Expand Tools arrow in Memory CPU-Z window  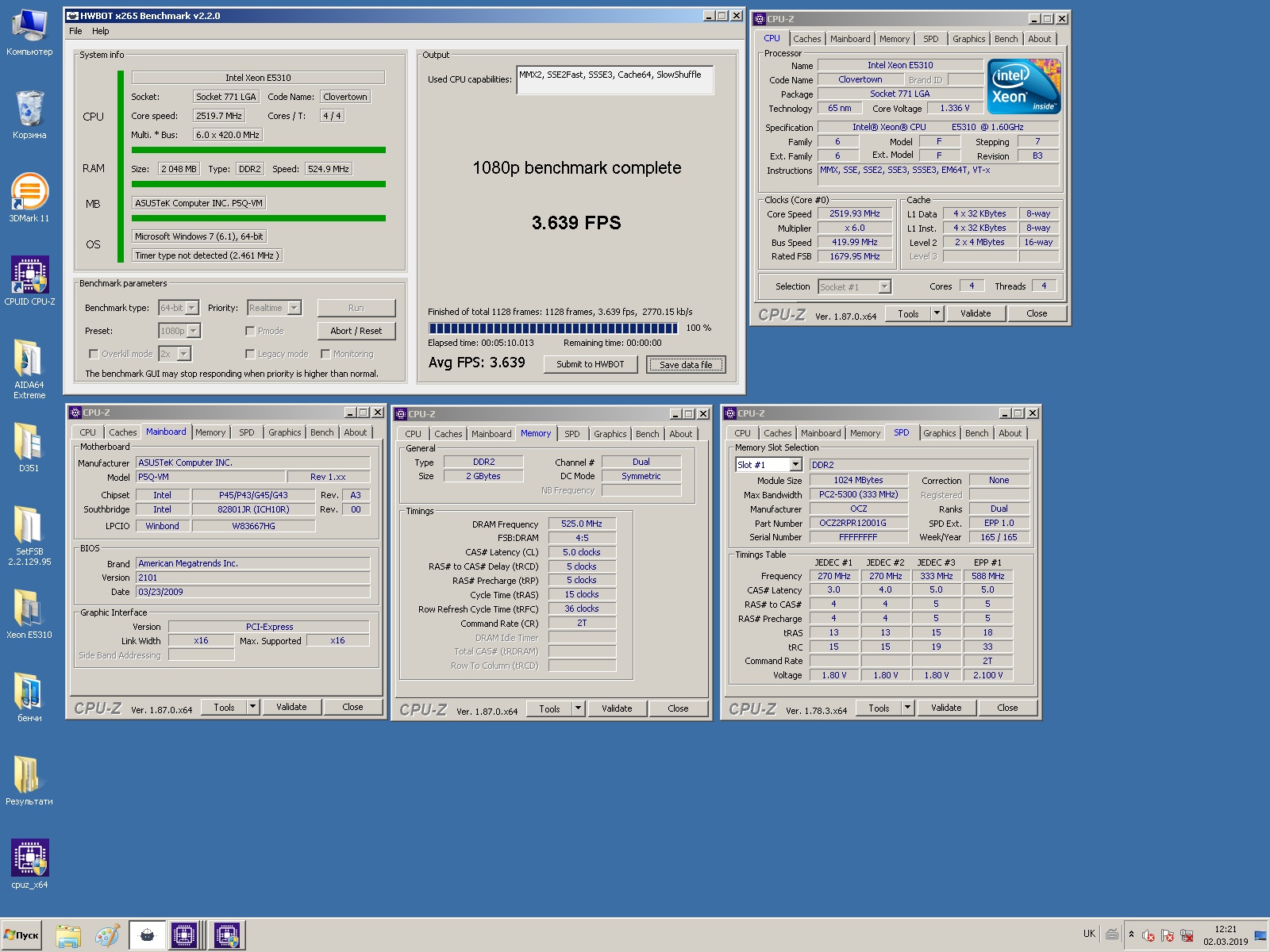pos(578,708)
